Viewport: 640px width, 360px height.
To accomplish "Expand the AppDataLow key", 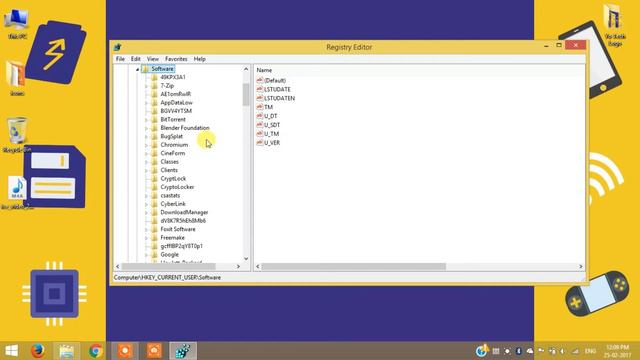I will point(146,103).
